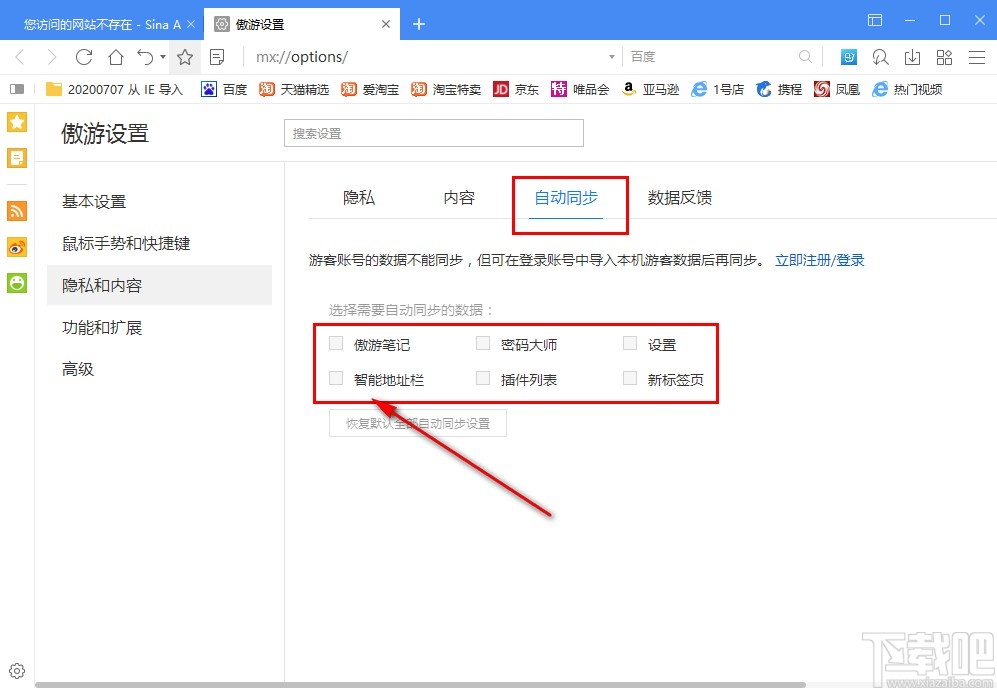Toggle the 傲游笔记 sync checkbox
The height and width of the screenshot is (688, 997).
point(336,343)
